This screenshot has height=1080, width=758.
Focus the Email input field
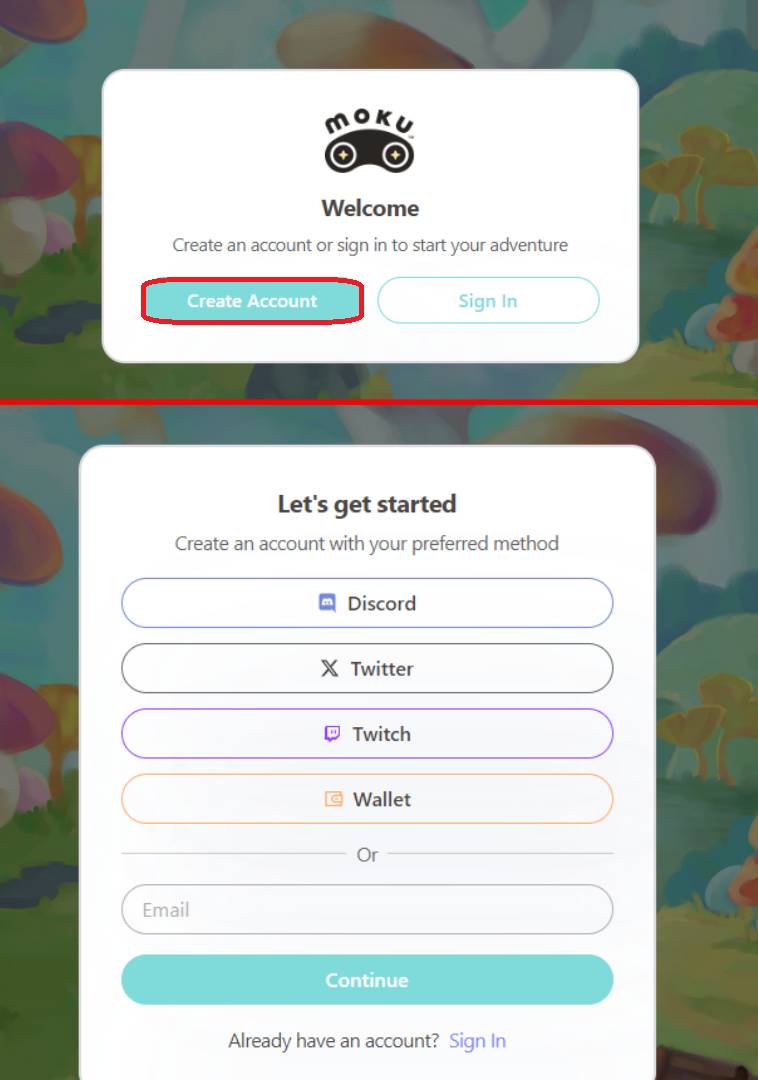[x=367, y=909]
